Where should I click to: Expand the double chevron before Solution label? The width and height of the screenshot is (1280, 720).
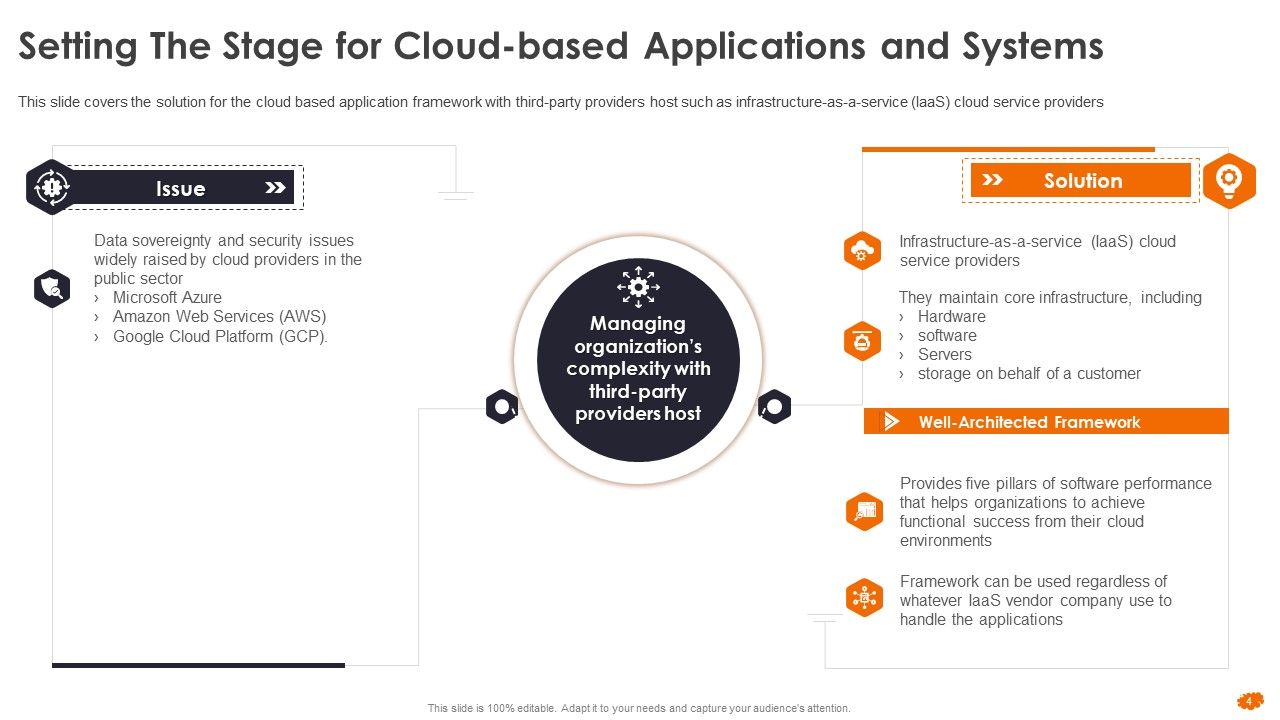(991, 181)
